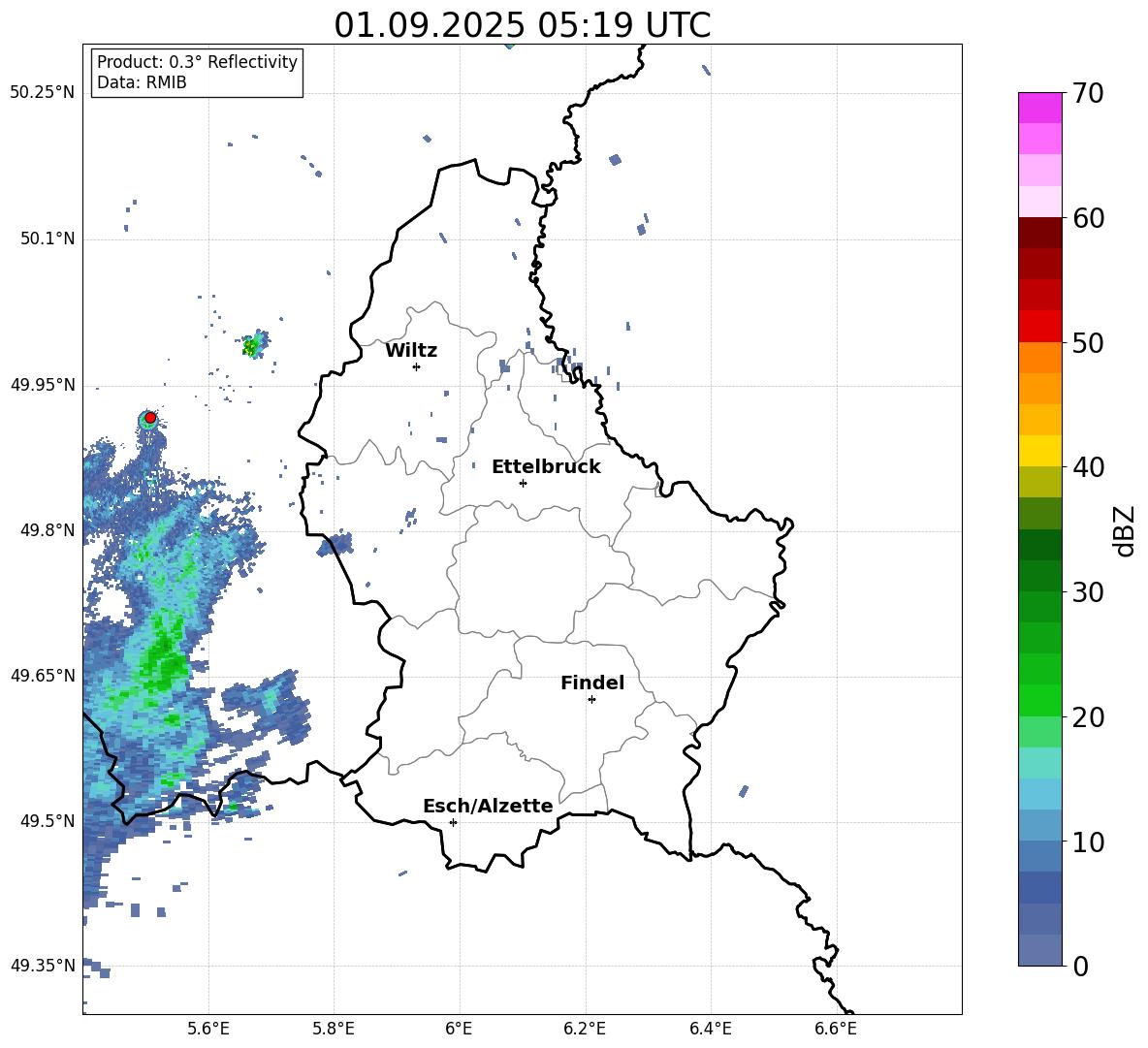1148x1048 pixels.
Task: Click the 49.35°N latitude tick label
Action: (43, 966)
